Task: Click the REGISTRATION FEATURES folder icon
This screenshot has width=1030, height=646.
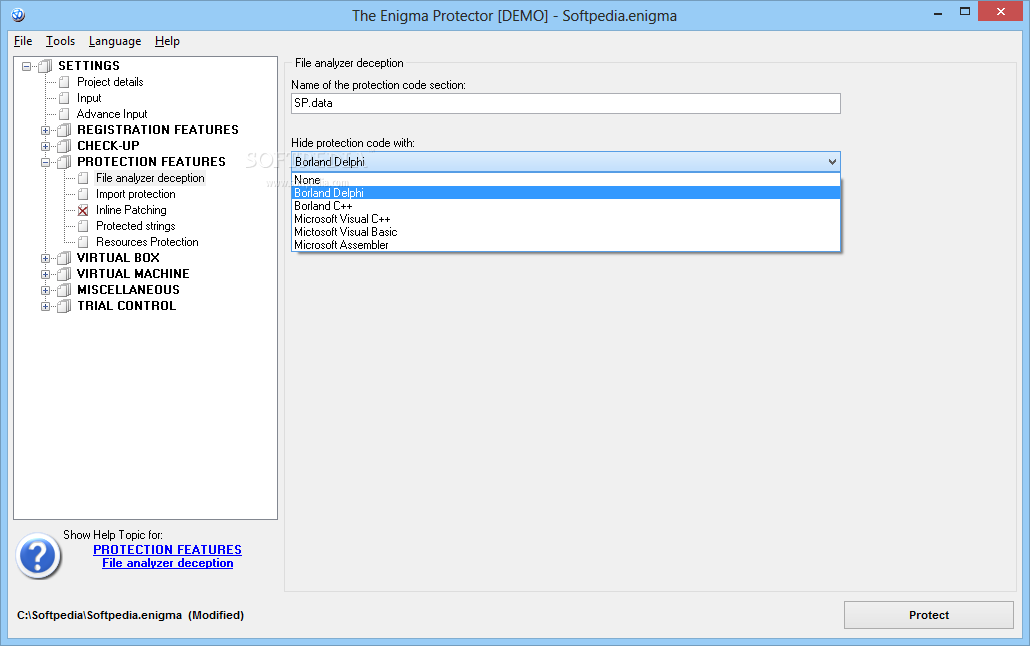Action: pyautogui.click(x=64, y=130)
